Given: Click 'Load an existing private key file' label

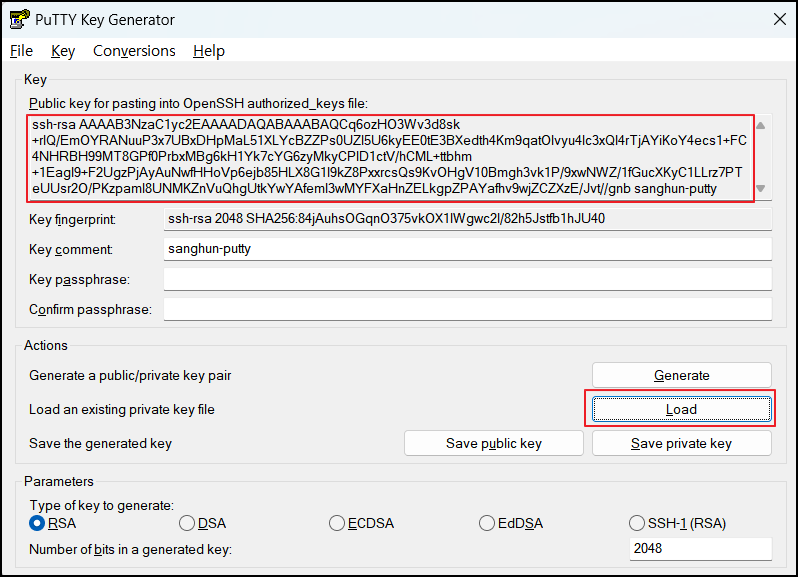Looking at the screenshot, I should coord(122,410).
